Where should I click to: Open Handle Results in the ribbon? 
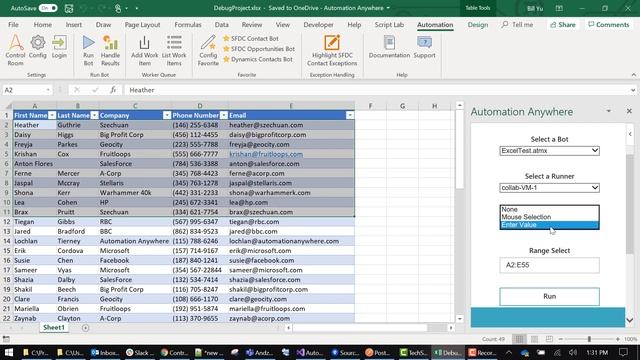tap(110, 50)
